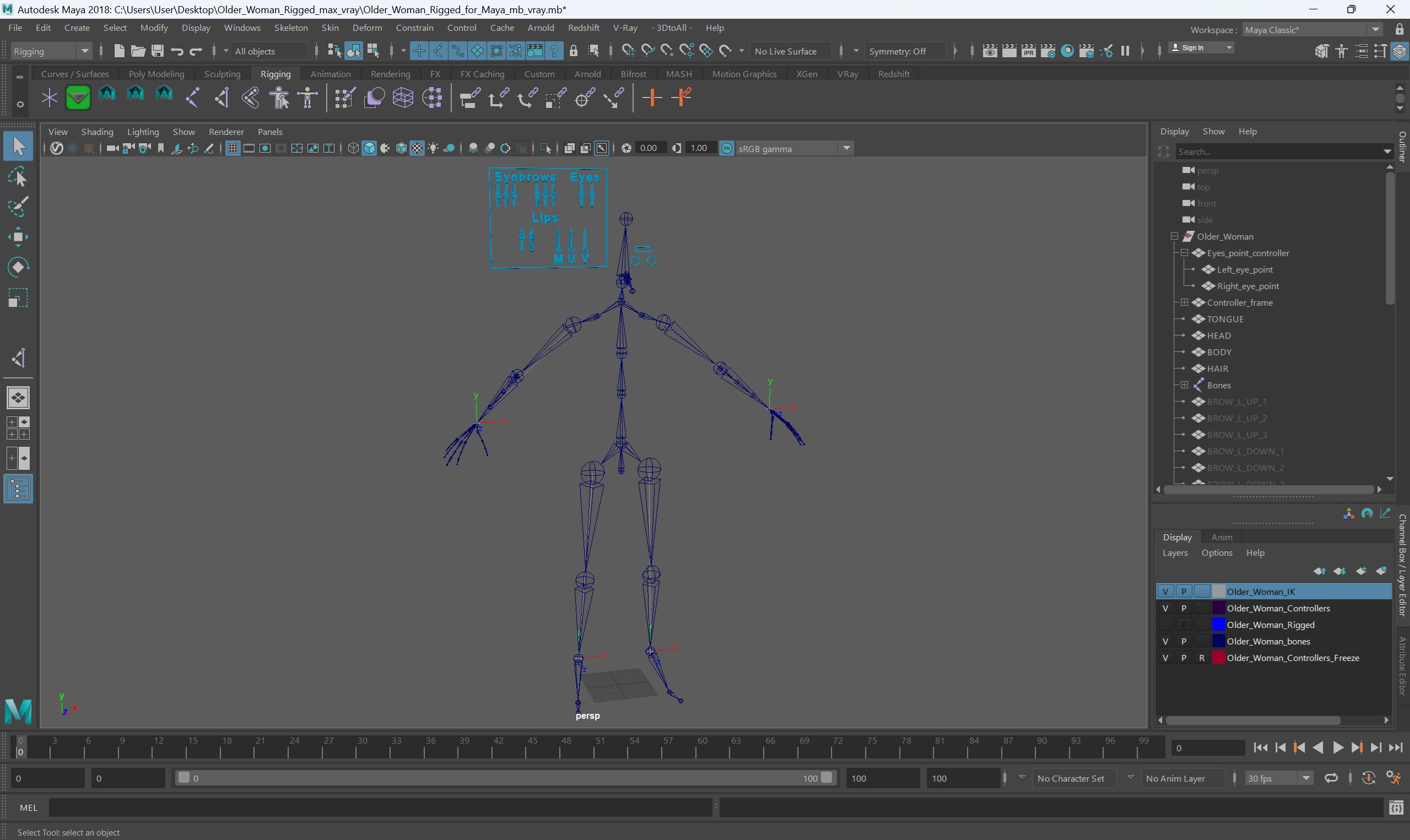Toggle visibility of Older_Woman_IK layer

pyautogui.click(x=1165, y=592)
